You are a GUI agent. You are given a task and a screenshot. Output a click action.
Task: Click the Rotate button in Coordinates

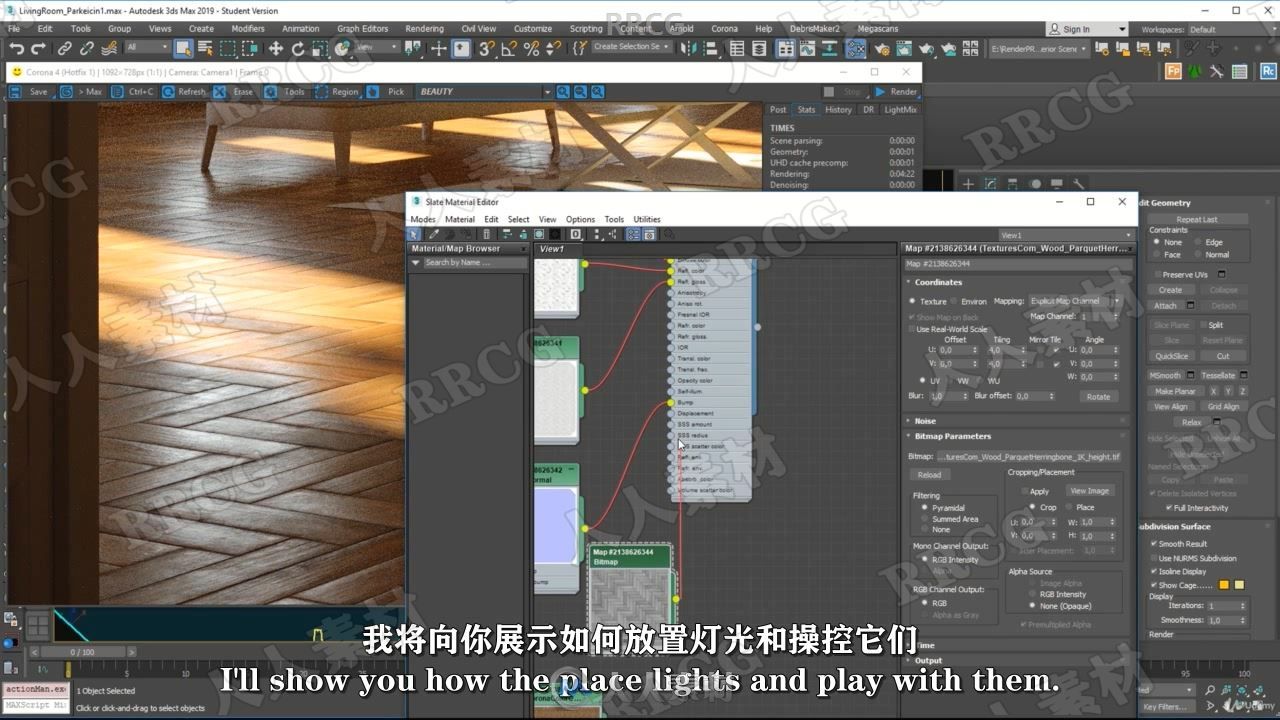1098,397
